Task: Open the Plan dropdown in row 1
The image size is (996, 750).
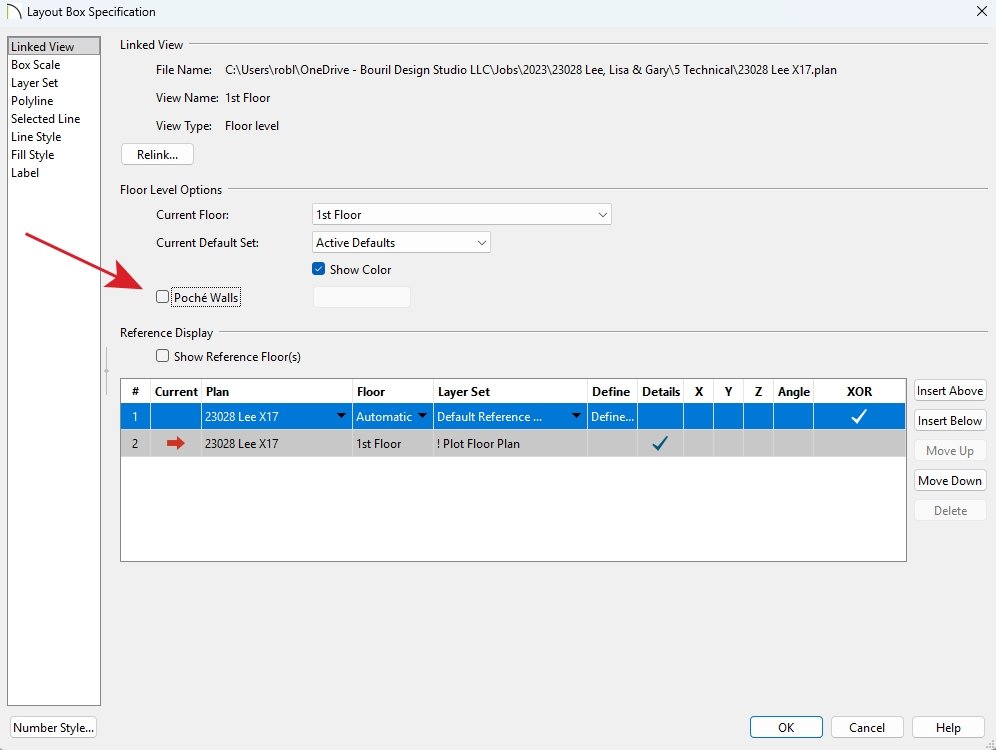Action: (x=341, y=417)
